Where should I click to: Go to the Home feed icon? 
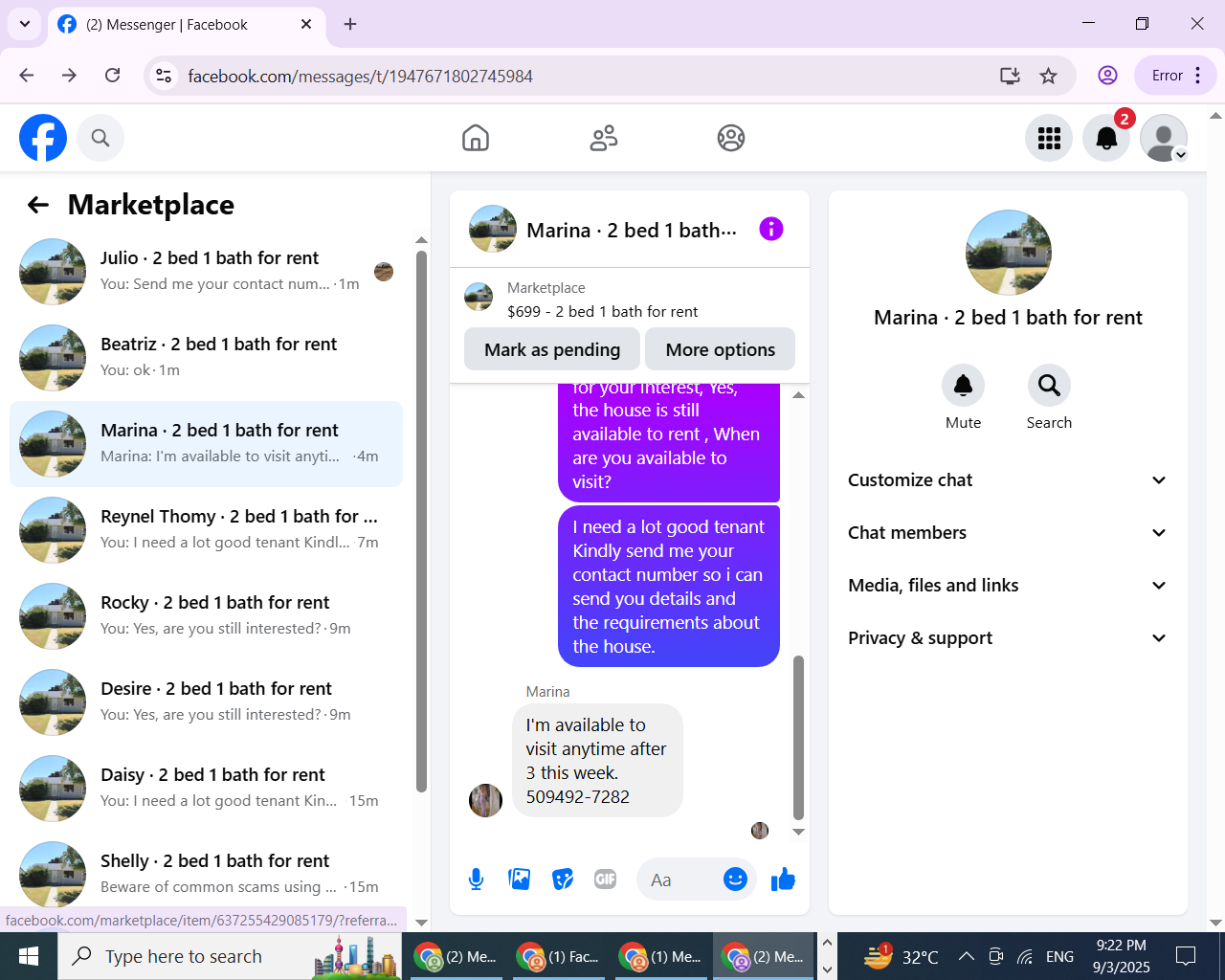pyautogui.click(x=476, y=138)
